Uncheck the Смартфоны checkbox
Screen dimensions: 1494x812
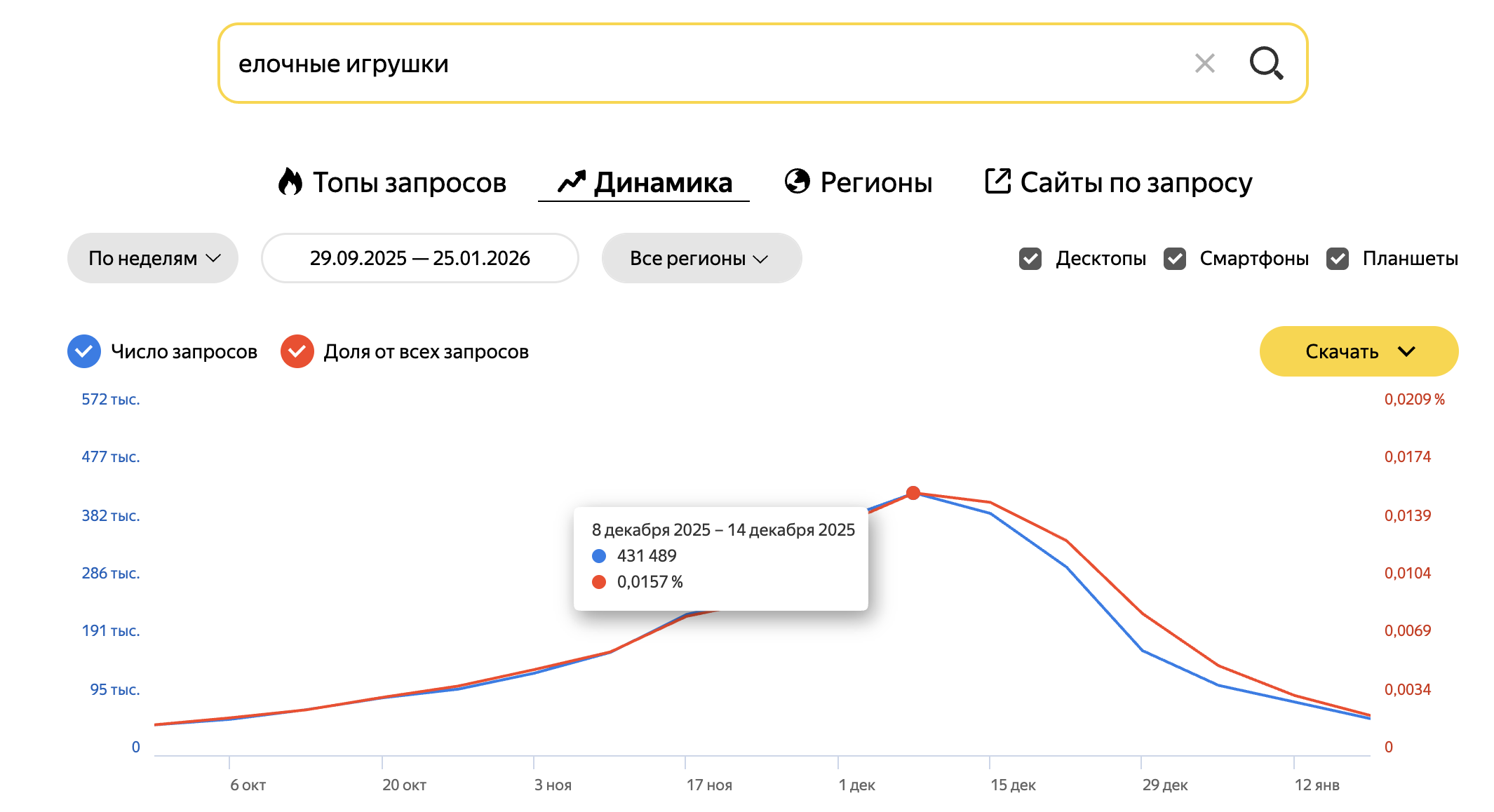1174,258
